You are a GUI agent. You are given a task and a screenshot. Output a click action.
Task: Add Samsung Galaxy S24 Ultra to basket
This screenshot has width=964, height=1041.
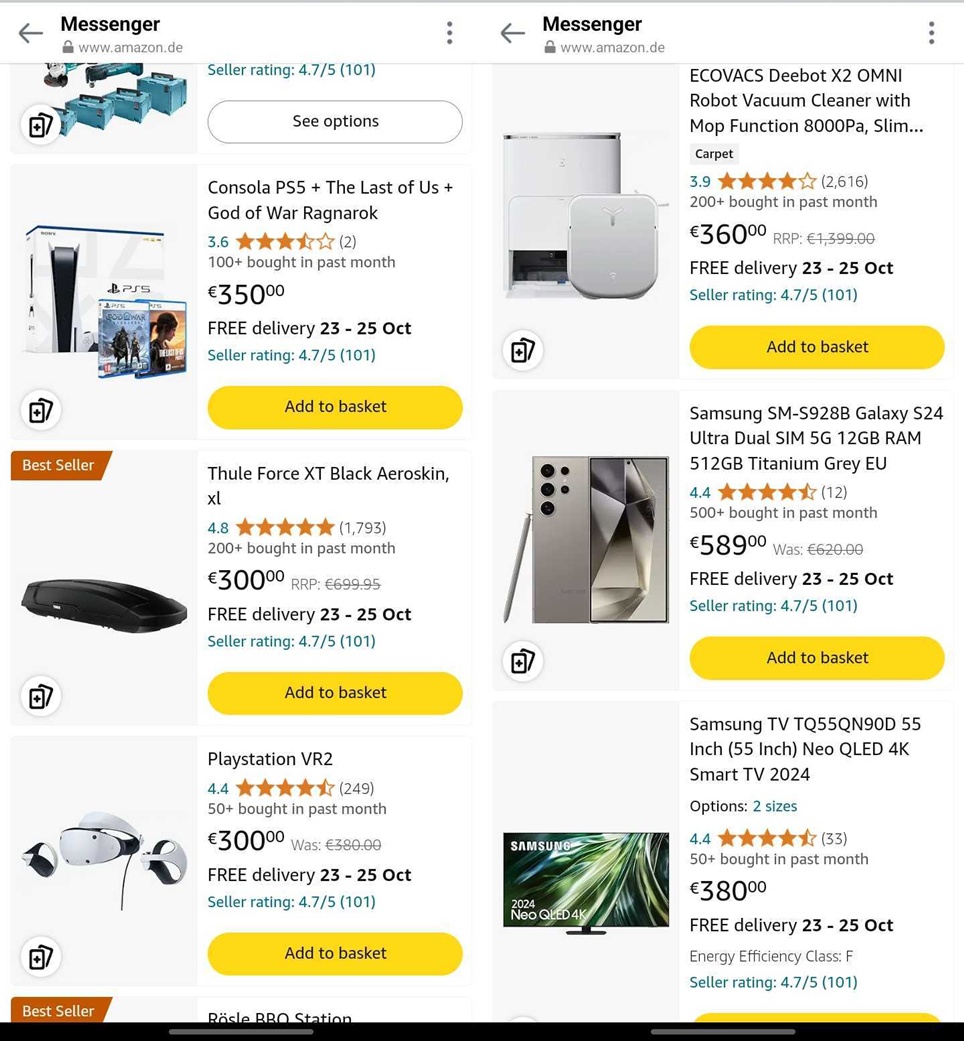tap(817, 658)
